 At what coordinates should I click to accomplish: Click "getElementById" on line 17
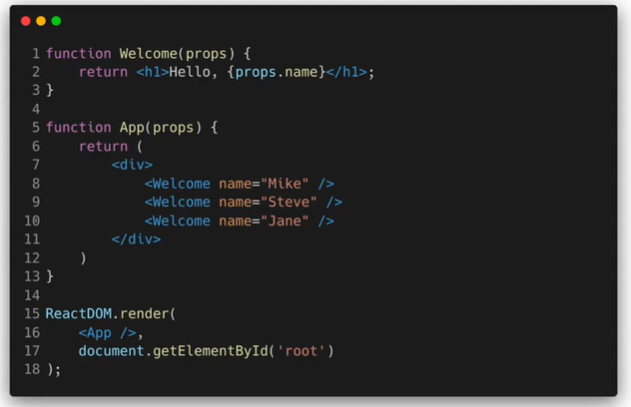210,351
